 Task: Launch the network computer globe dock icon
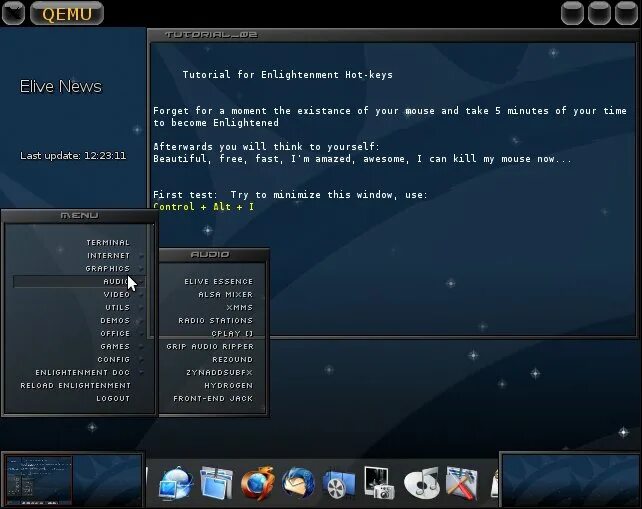coord(176,483)
